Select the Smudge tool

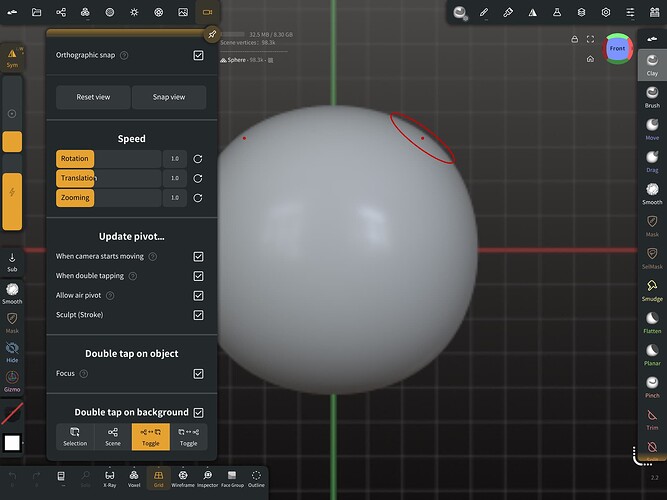pos(652,291)
